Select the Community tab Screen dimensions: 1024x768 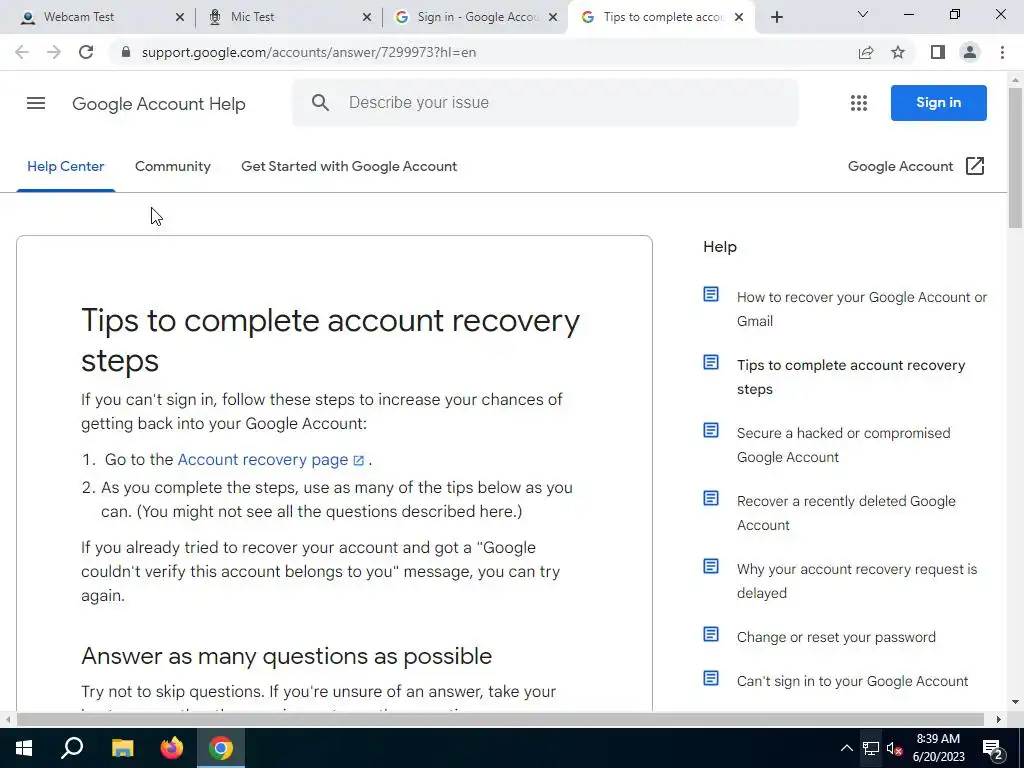coord(173,167)
